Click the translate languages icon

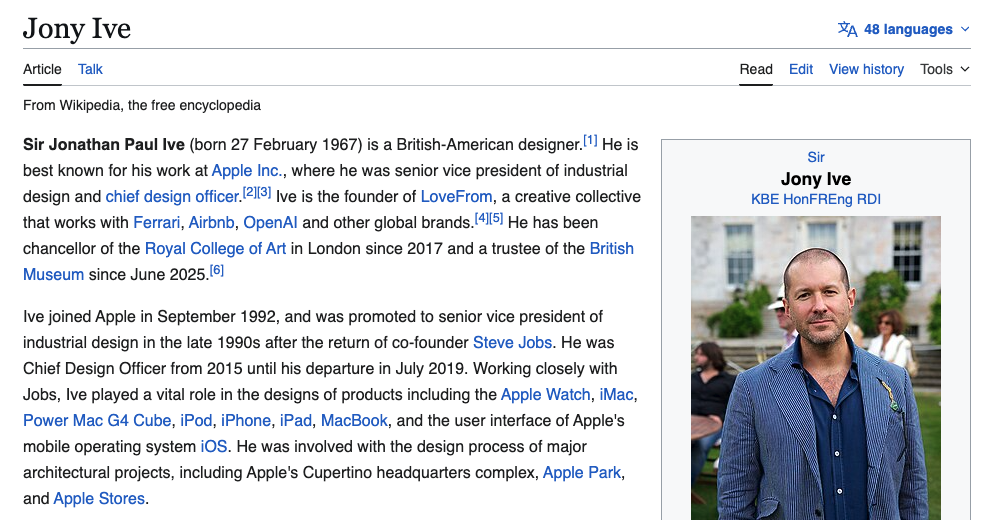(x=847, y=29)
